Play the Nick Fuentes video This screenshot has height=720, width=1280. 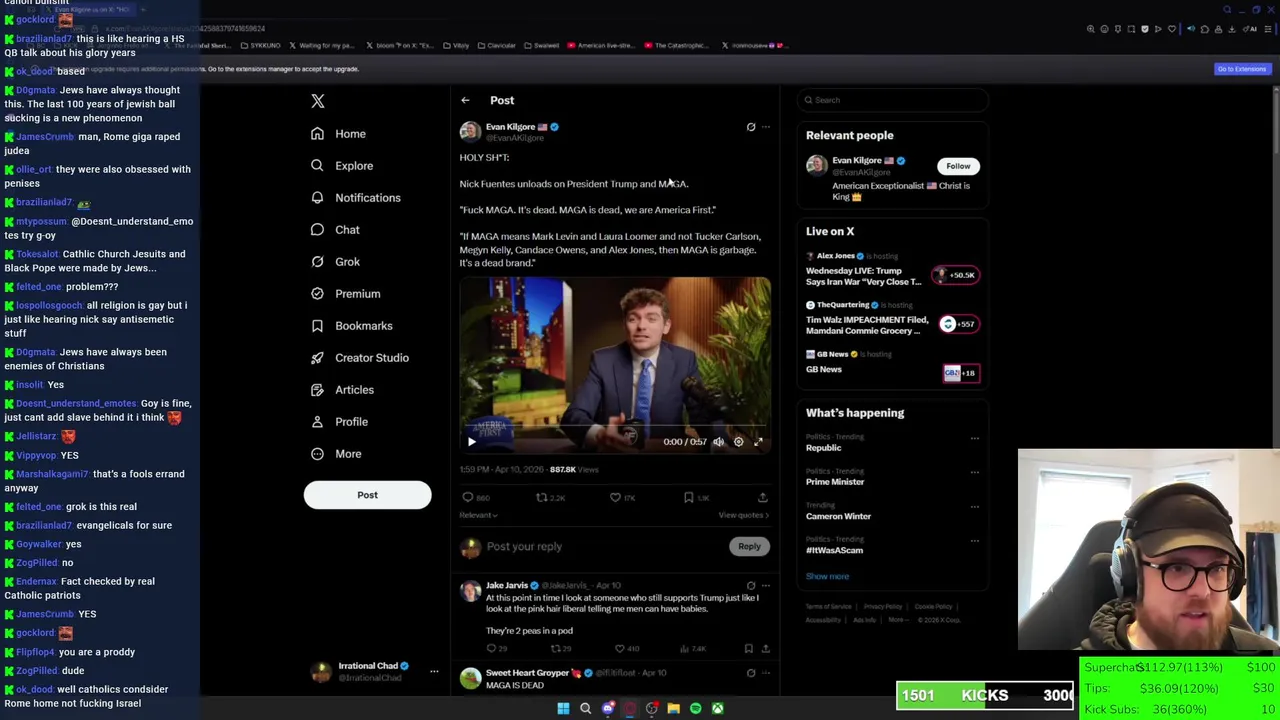point(472,441)
